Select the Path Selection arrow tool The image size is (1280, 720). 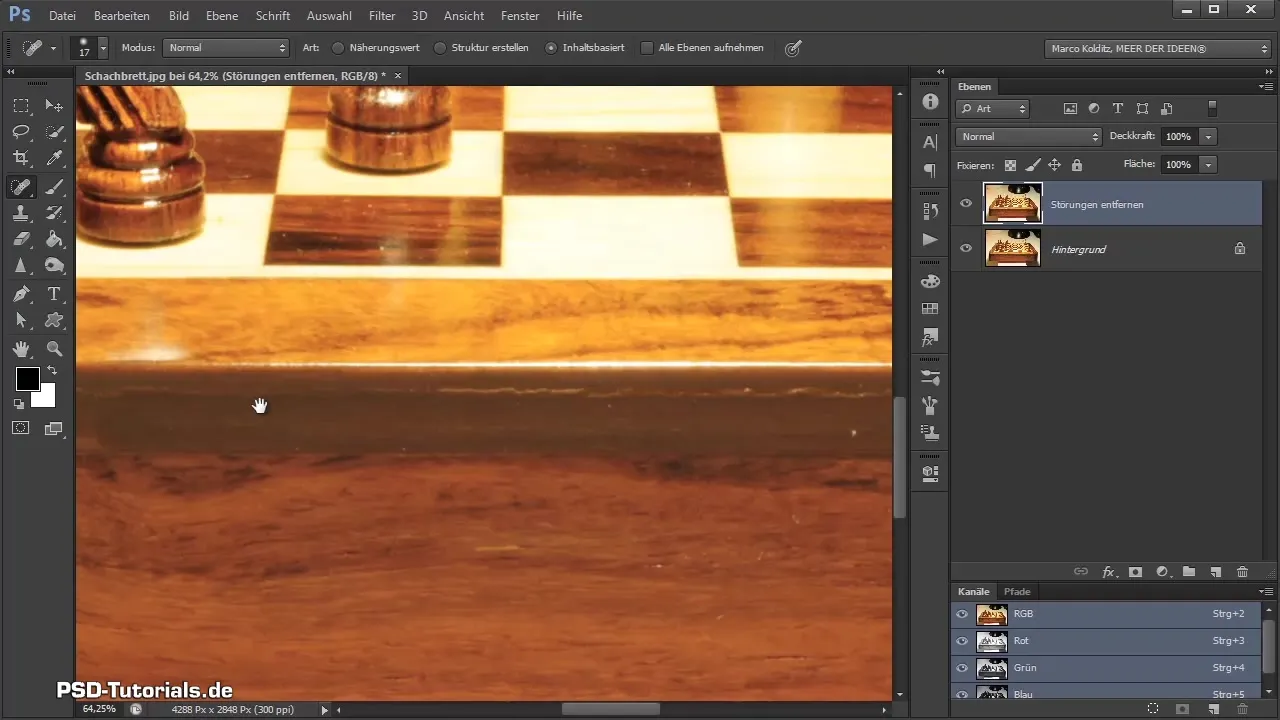[x=21, y=321]
